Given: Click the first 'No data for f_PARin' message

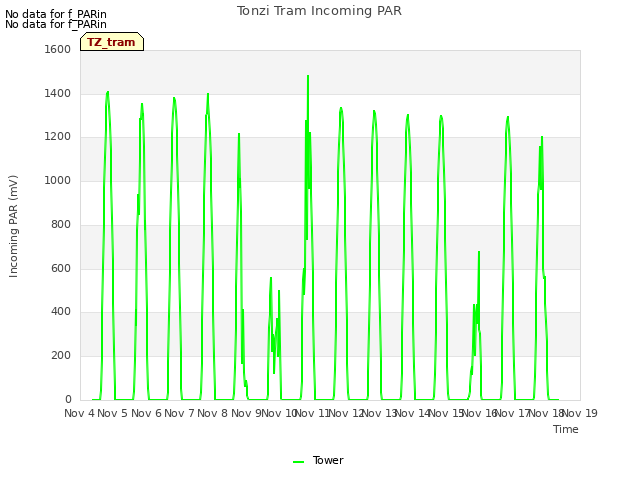Looking at the screenshot, I should pos(56,14).
